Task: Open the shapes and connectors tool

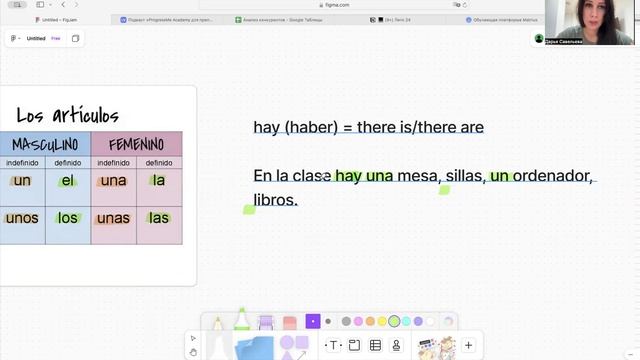Action: click(294, 347)
